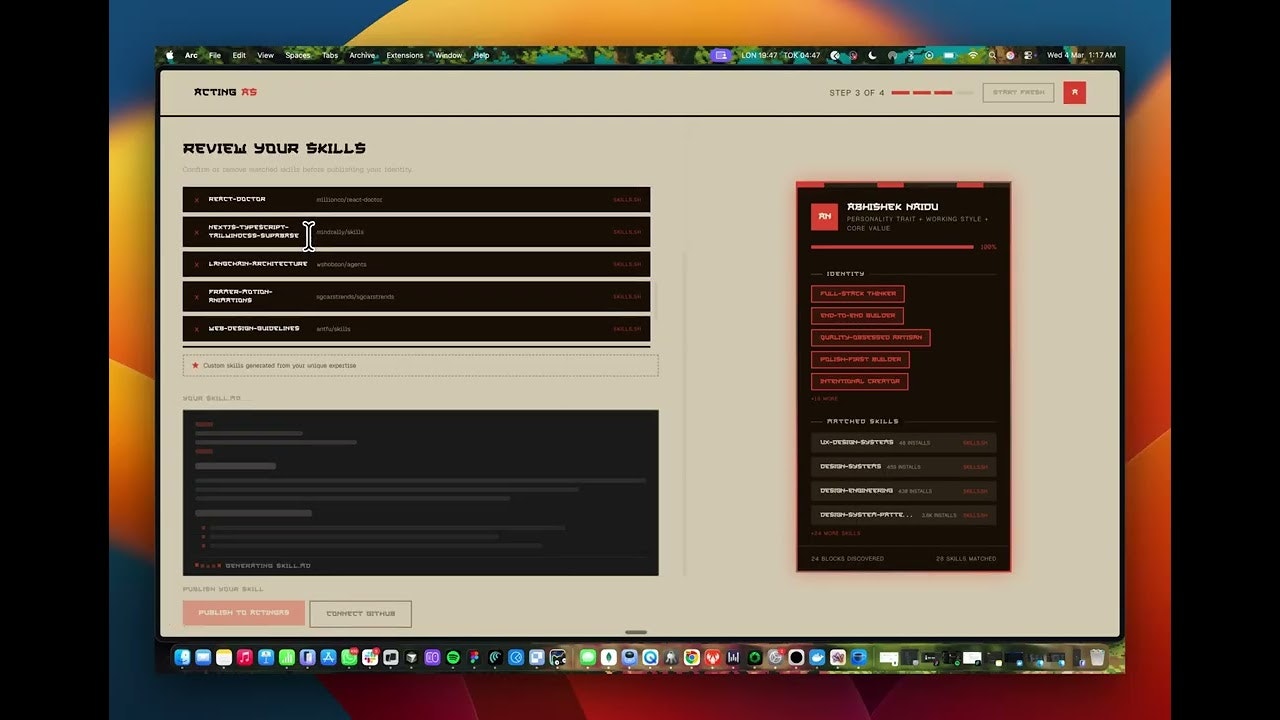This screenshot has height=720, width=1280.
Task: Click CONNECT GITHUB
Action: (x=360, y=613)
